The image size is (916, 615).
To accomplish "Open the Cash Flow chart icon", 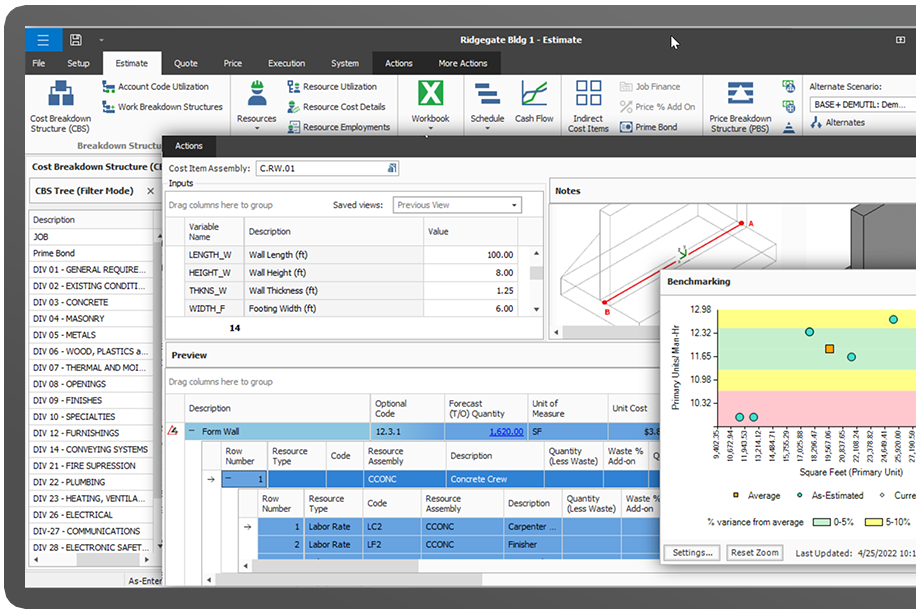I will 534,95.
